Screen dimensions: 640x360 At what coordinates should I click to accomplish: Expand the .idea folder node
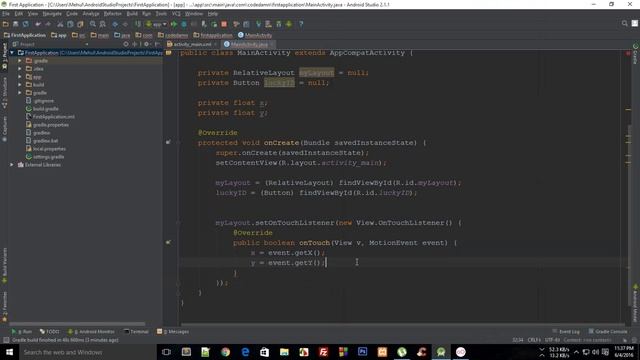coord(20,69)
